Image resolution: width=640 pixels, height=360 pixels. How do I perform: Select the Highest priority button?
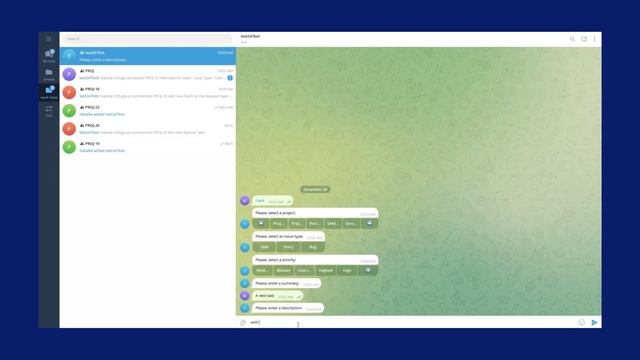click(x=326, y=271)
